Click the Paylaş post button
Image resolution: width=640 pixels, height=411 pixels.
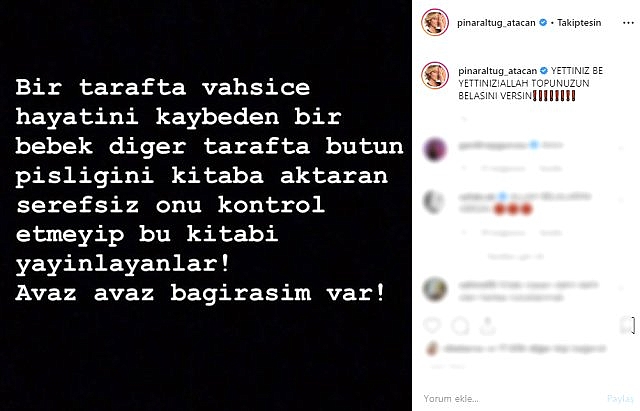(620, 398)
